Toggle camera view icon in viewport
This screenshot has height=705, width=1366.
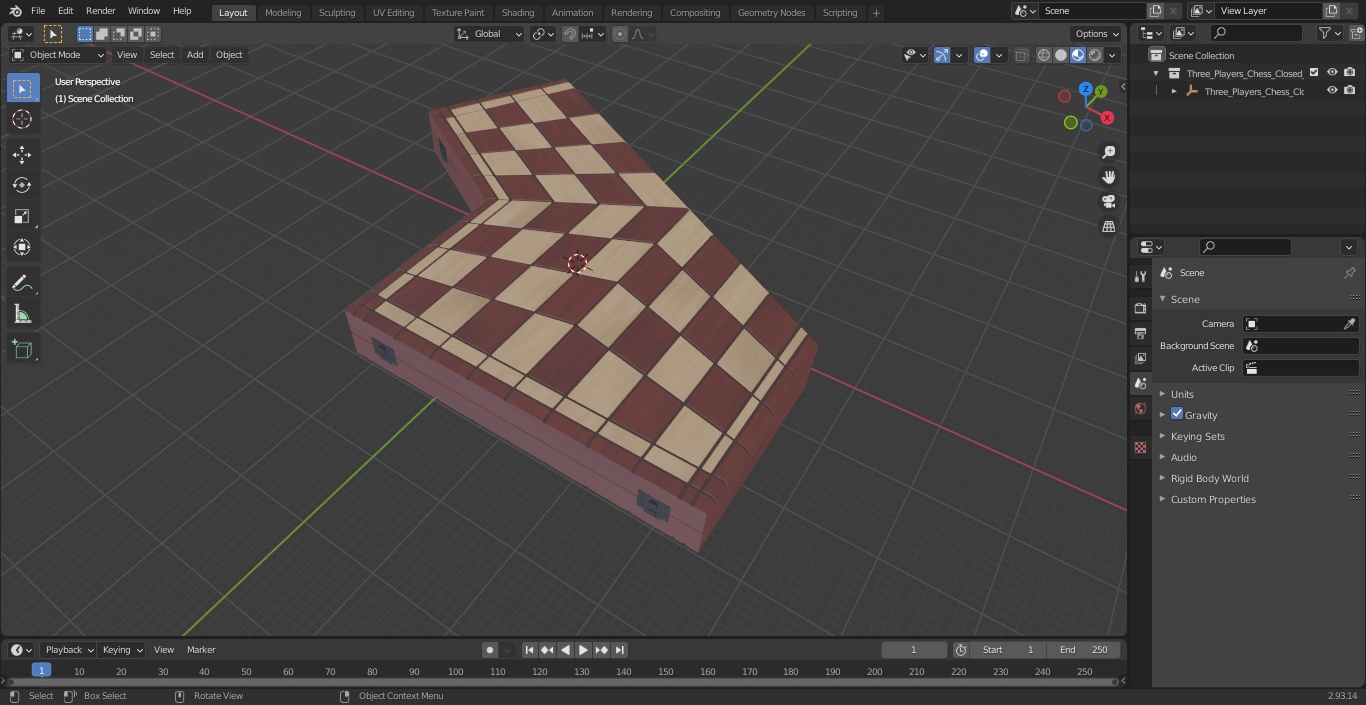[x=1108, y=201]
